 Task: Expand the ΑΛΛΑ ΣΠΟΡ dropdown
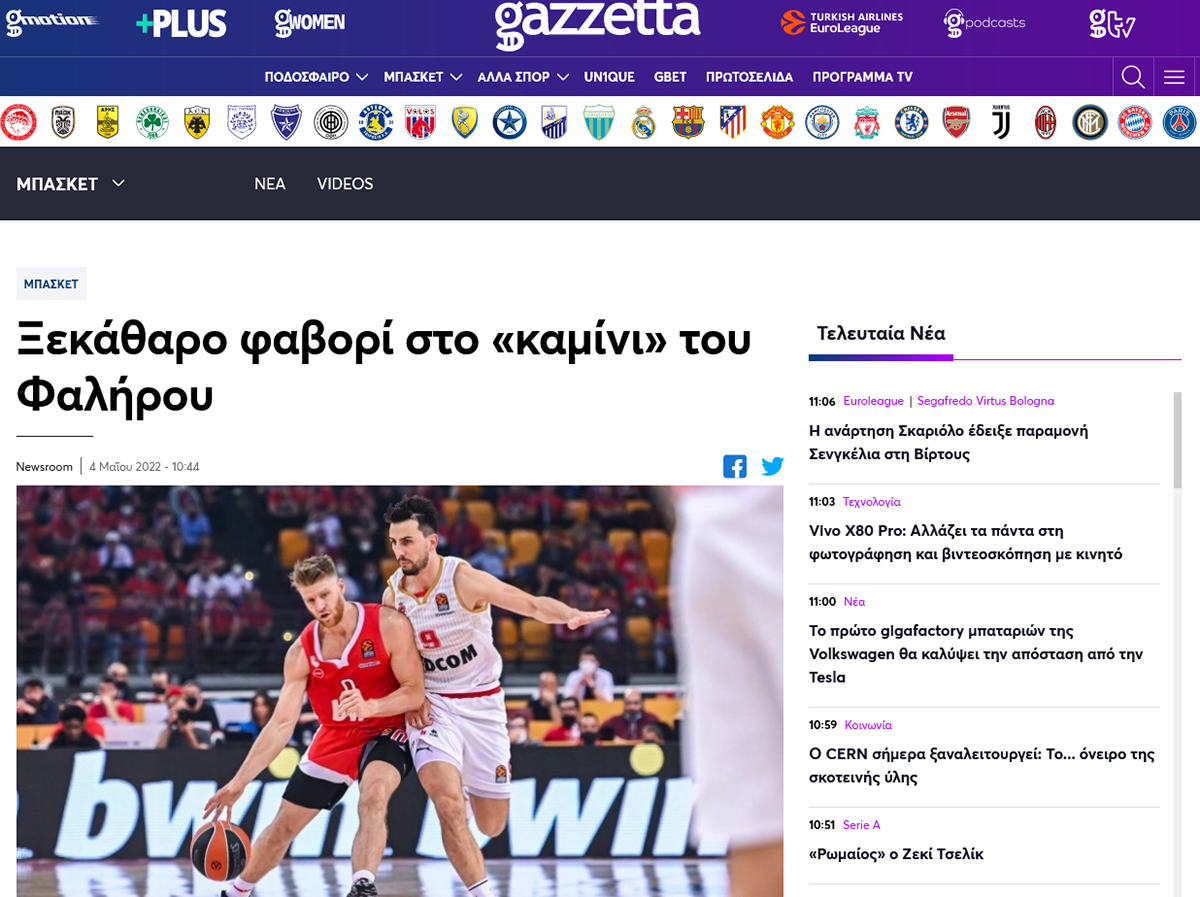[x=523, y=77]
